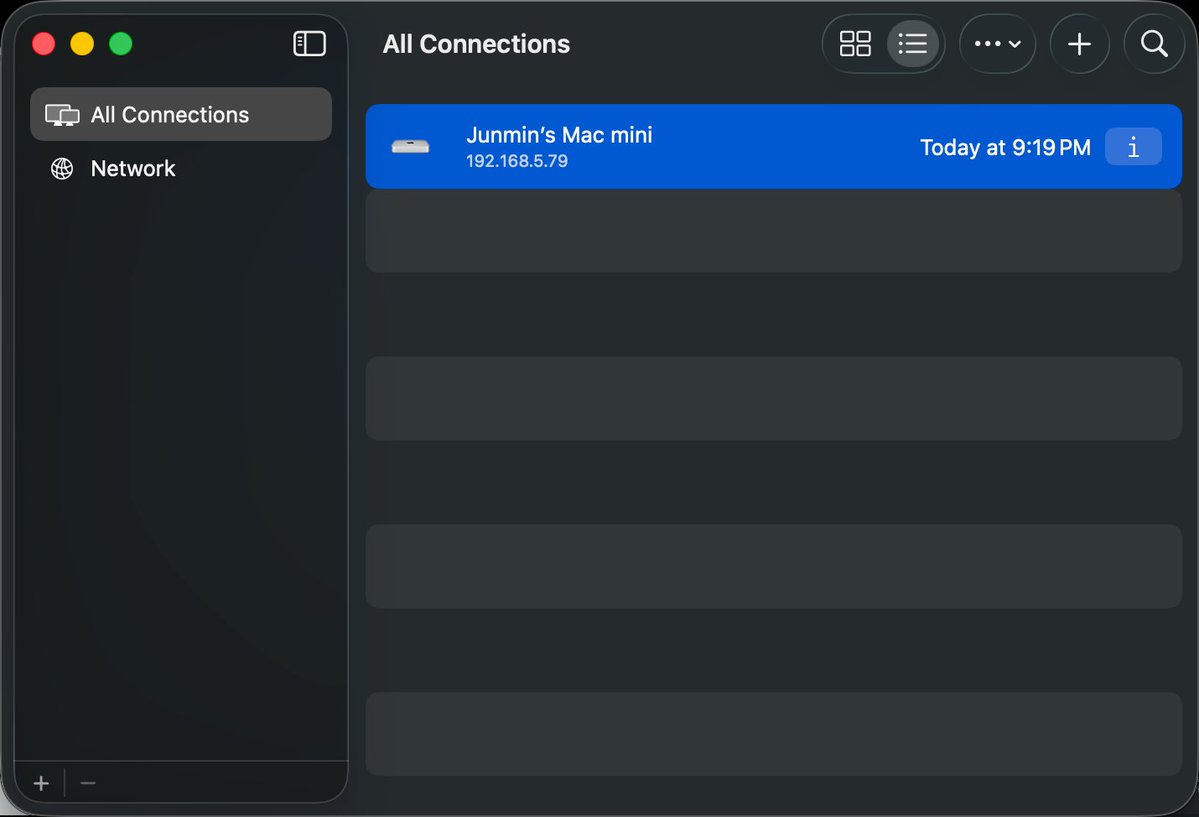Click the All Connections window title

(476, 44)
